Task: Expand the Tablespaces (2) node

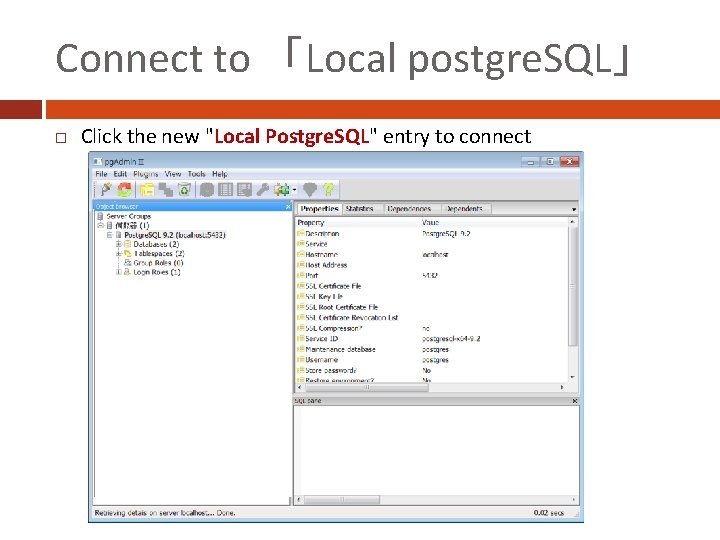Action: click(118, 253)
